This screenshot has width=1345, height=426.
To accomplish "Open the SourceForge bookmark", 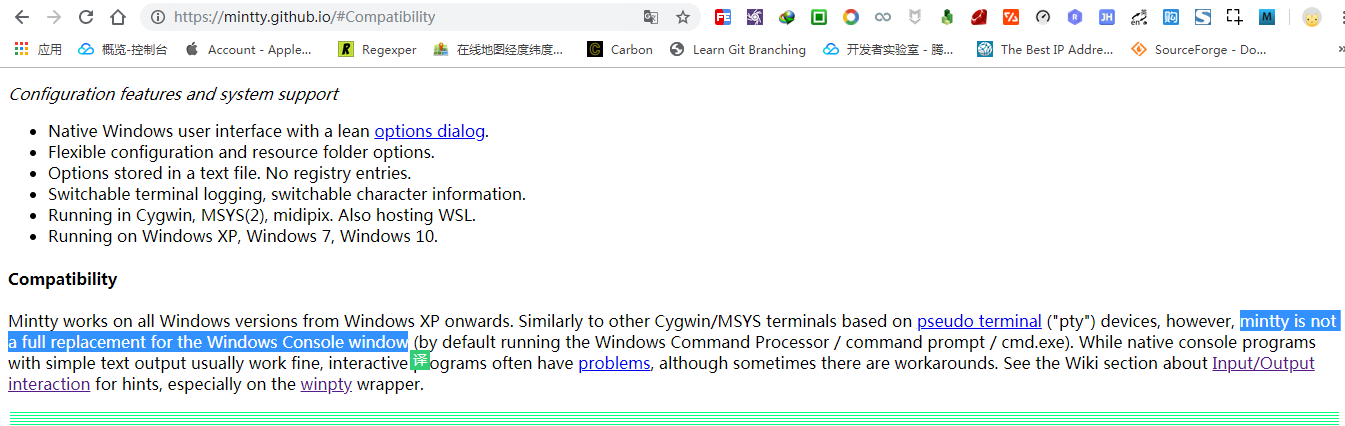I will tap(1199, 49).
